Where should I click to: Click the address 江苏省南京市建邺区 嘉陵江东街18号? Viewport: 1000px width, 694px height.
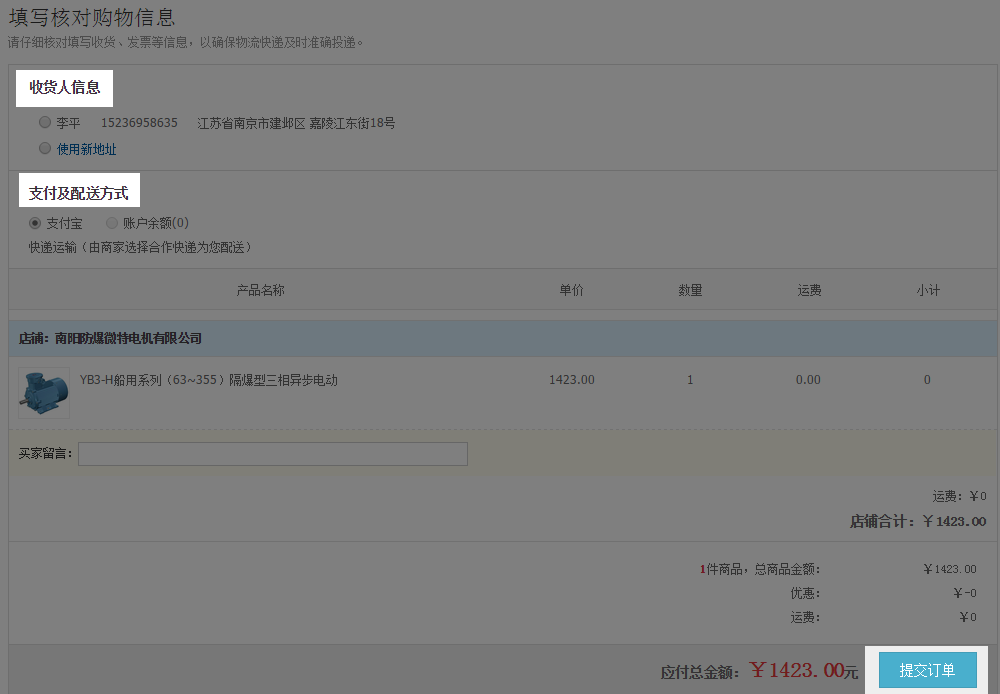296,123
